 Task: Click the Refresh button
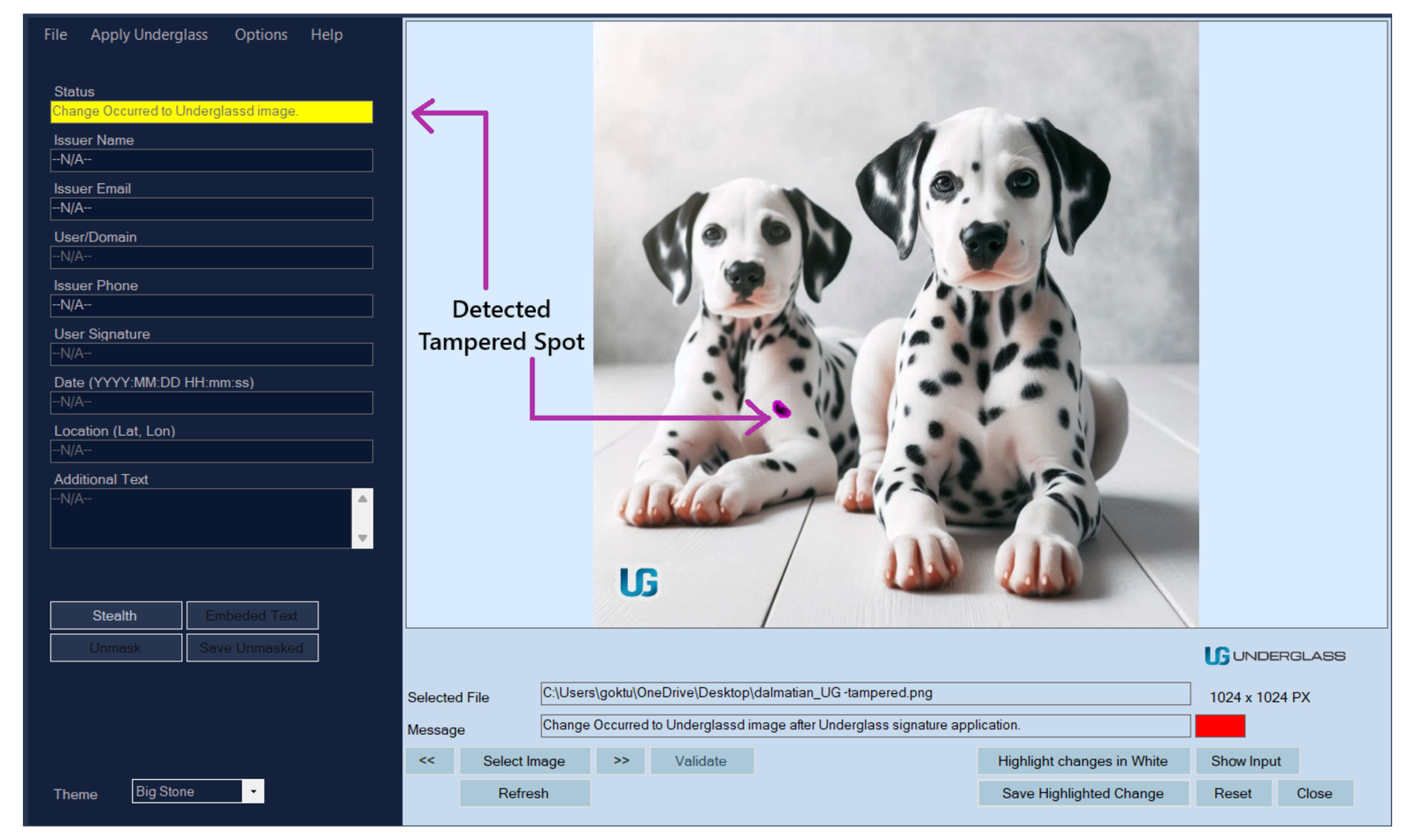524,793
